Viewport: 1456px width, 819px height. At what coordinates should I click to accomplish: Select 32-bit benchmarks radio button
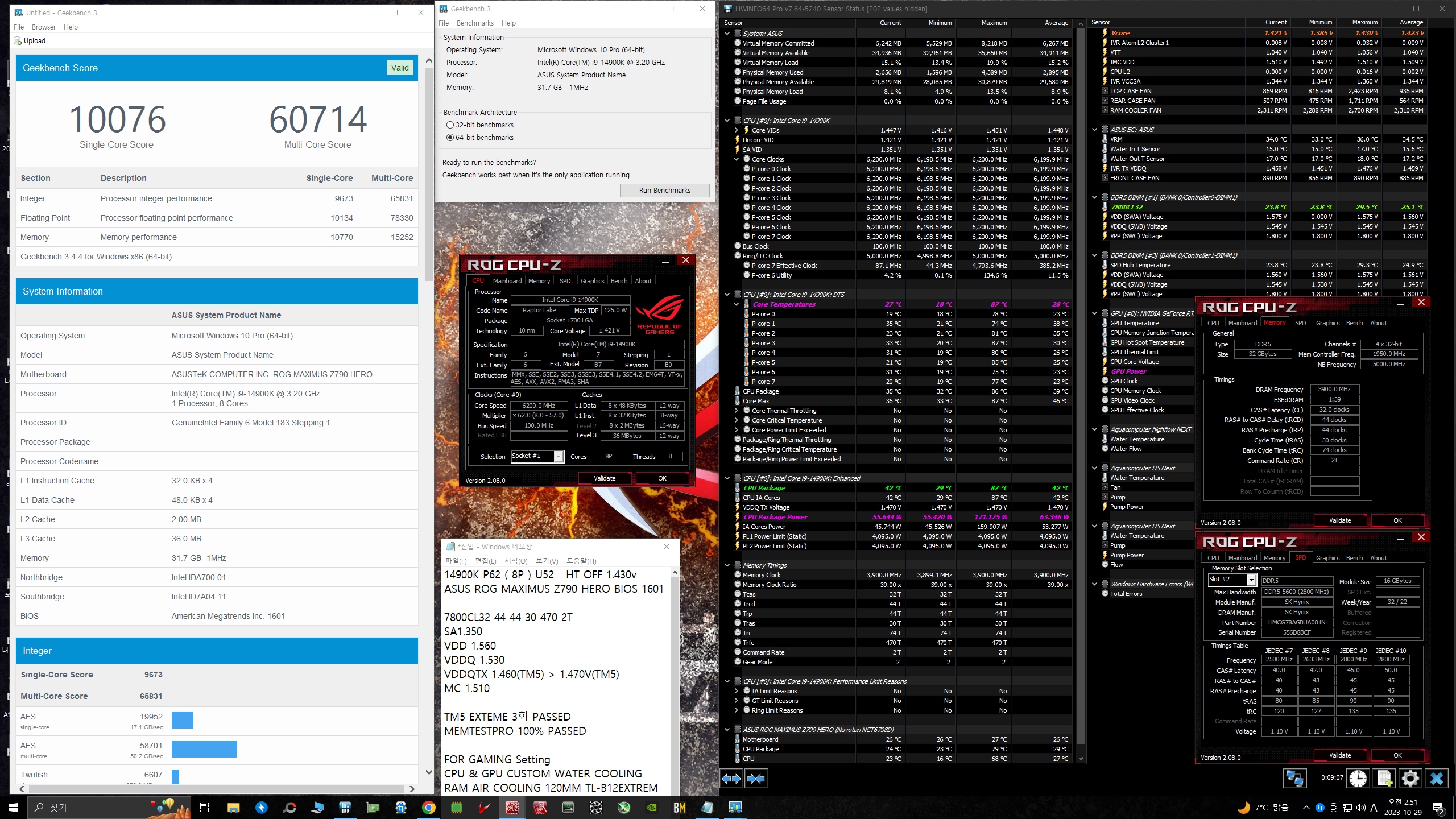click(x=450, y=125)
